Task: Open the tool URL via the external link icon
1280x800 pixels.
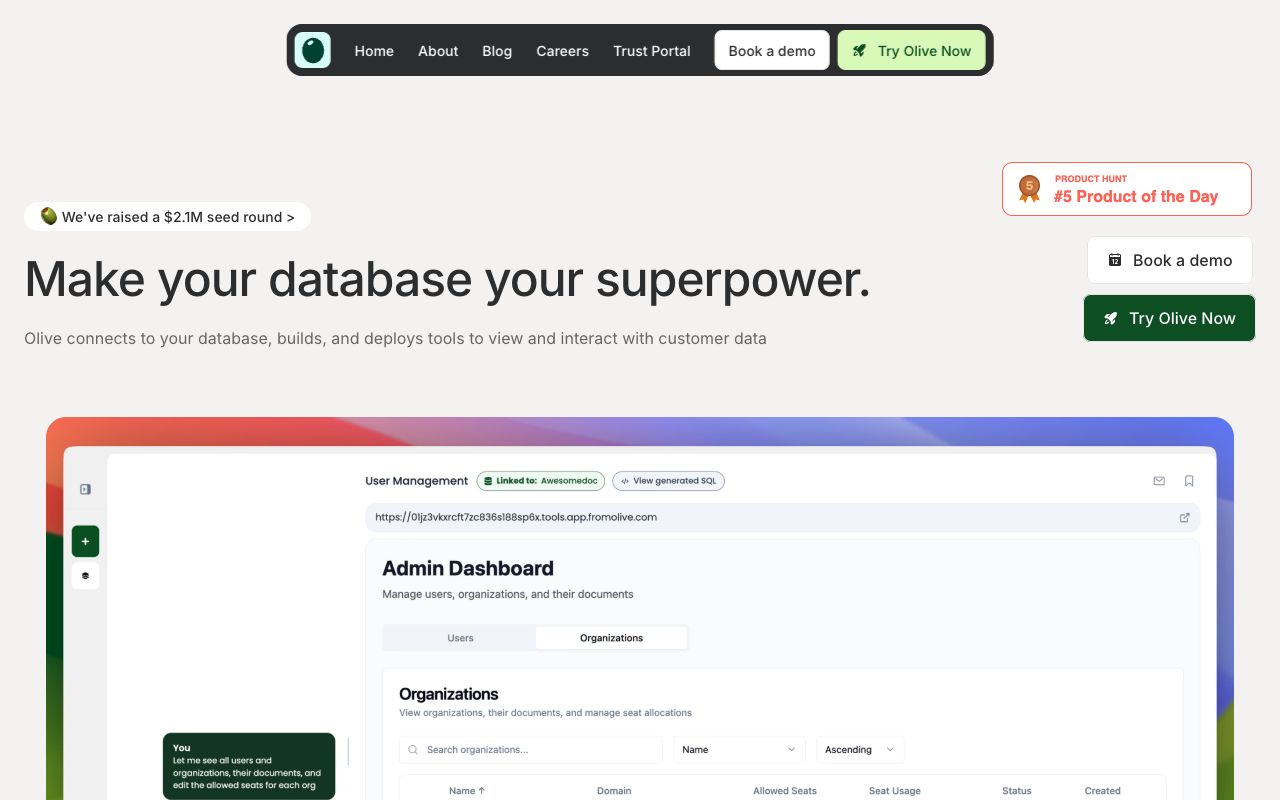Action: click(1184, 517)
